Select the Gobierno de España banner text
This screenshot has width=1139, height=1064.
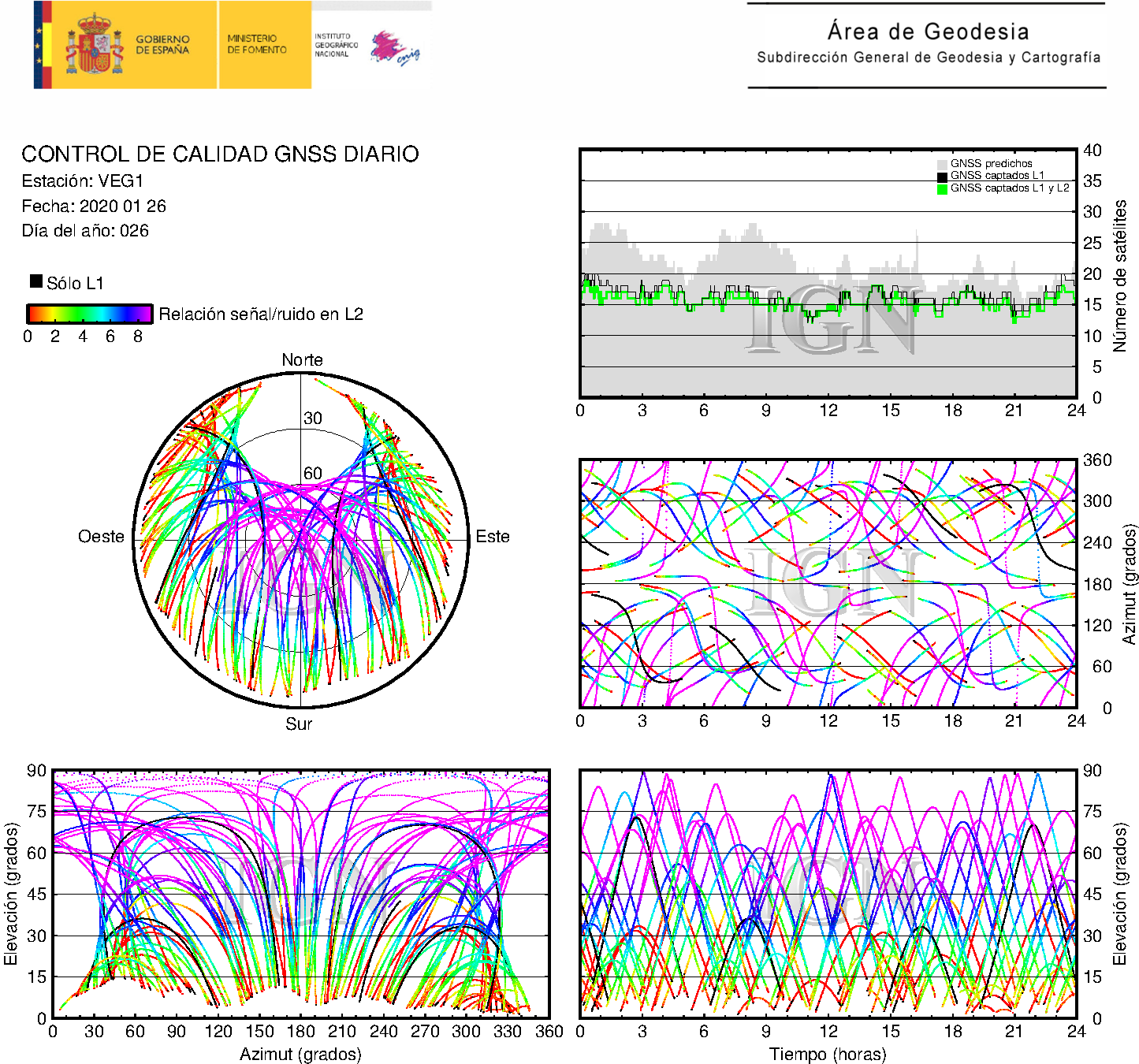[x=162, y=45]
